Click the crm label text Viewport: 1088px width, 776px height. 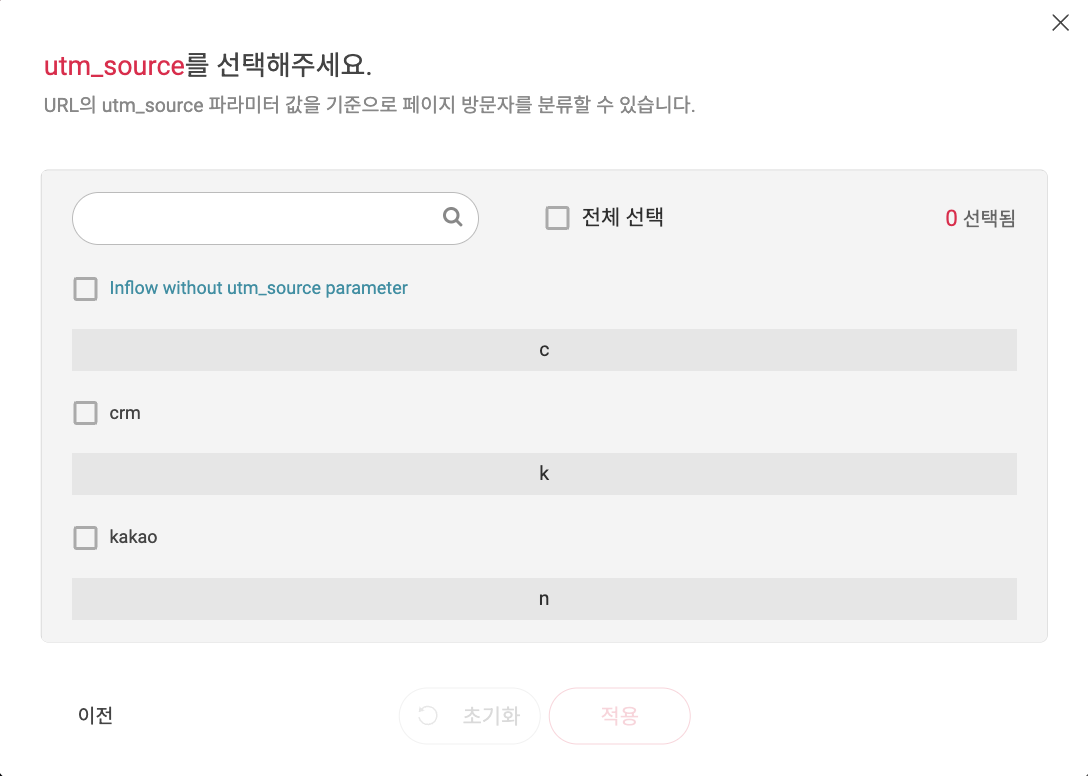coord(125,413)
